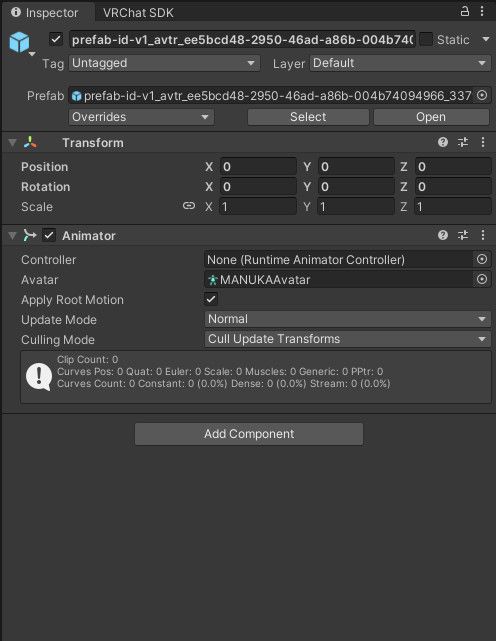Open the Layer dropdown showing Default

400,63
